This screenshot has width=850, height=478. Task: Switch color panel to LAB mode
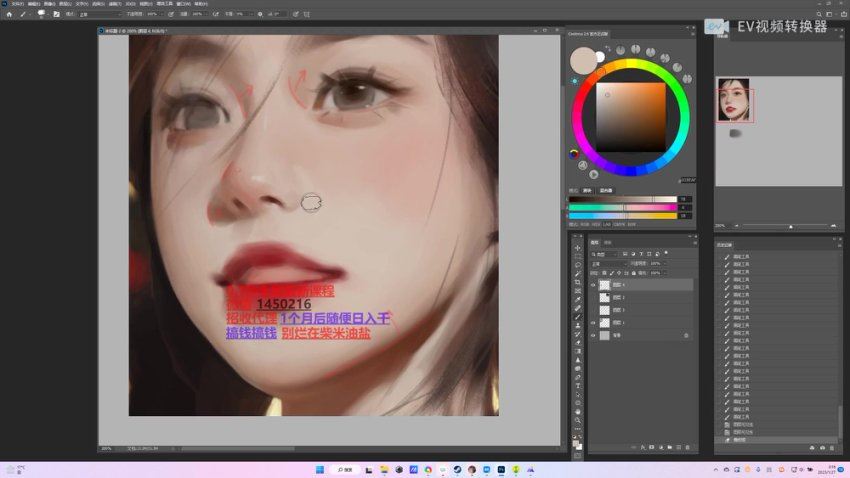tap(607, 224)
